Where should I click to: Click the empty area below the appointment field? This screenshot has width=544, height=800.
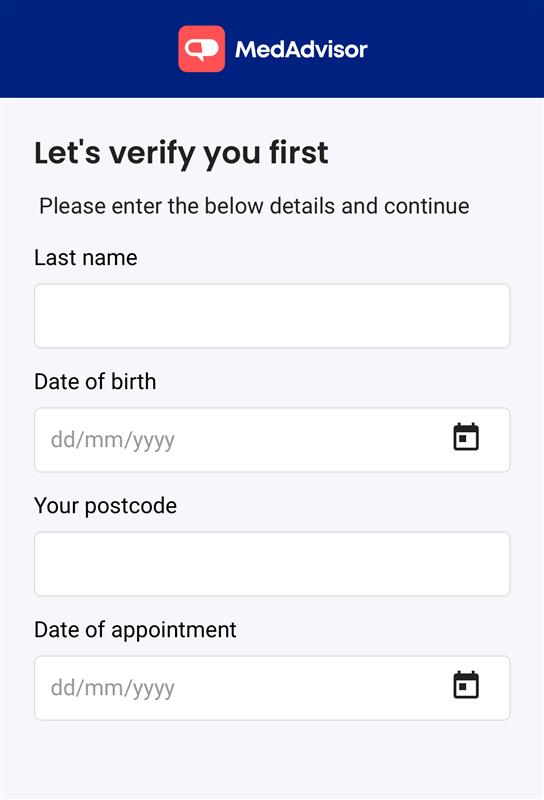click(272, 760)
